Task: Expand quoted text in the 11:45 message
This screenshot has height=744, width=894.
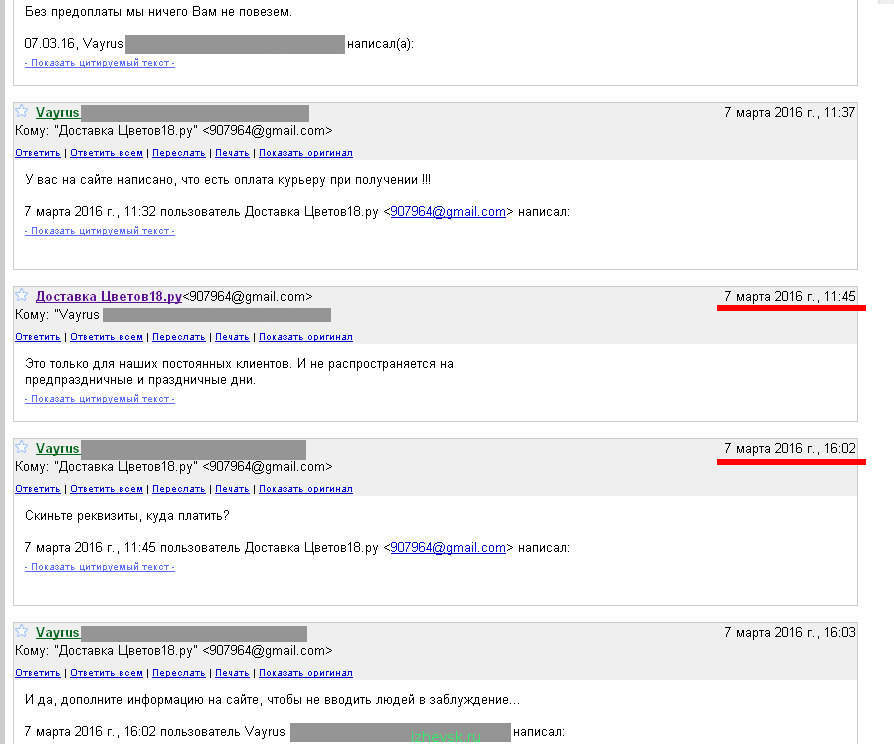Action: [x=100, y=399]
